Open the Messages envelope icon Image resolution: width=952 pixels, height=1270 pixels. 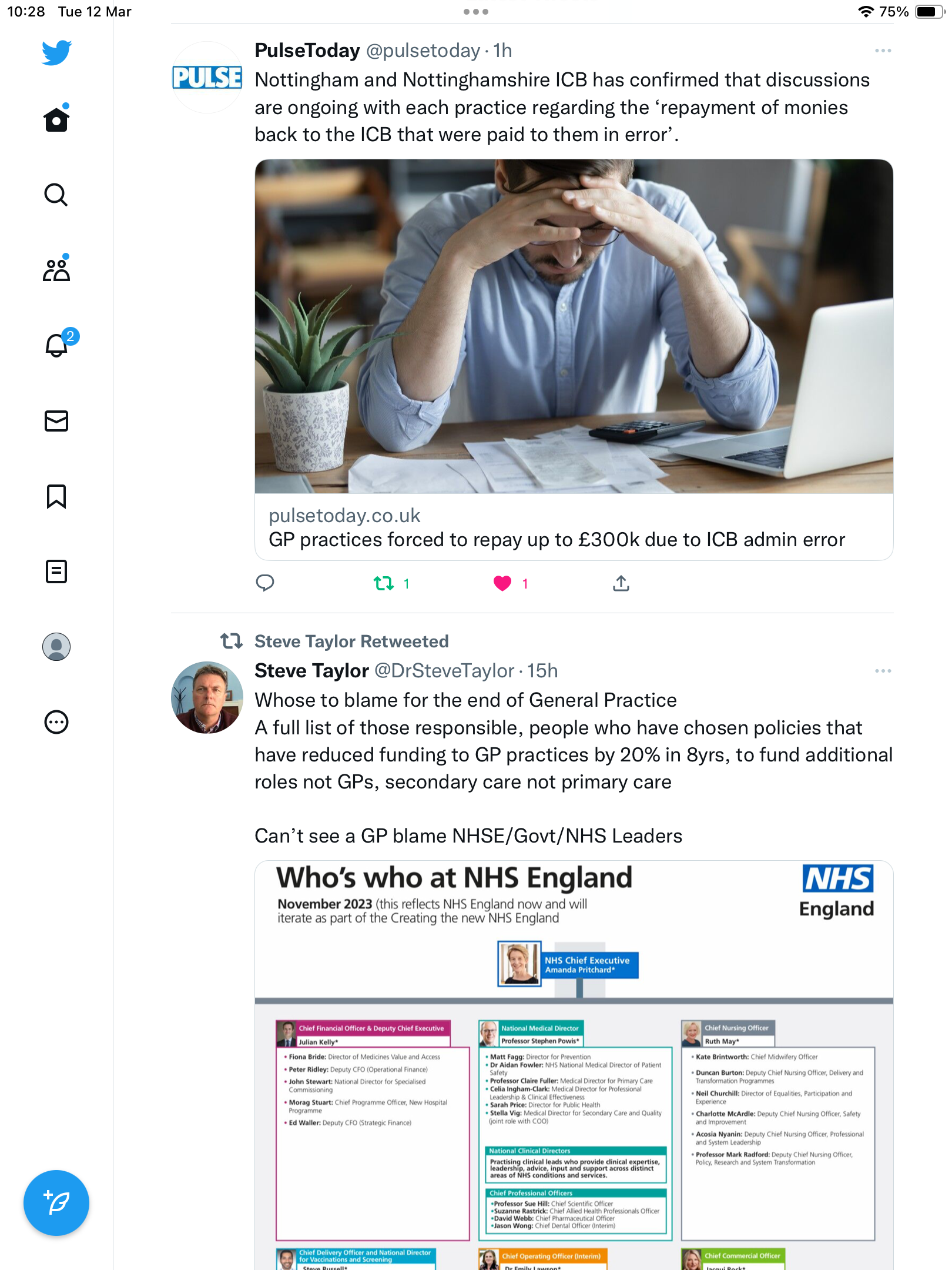coord(56,420)
